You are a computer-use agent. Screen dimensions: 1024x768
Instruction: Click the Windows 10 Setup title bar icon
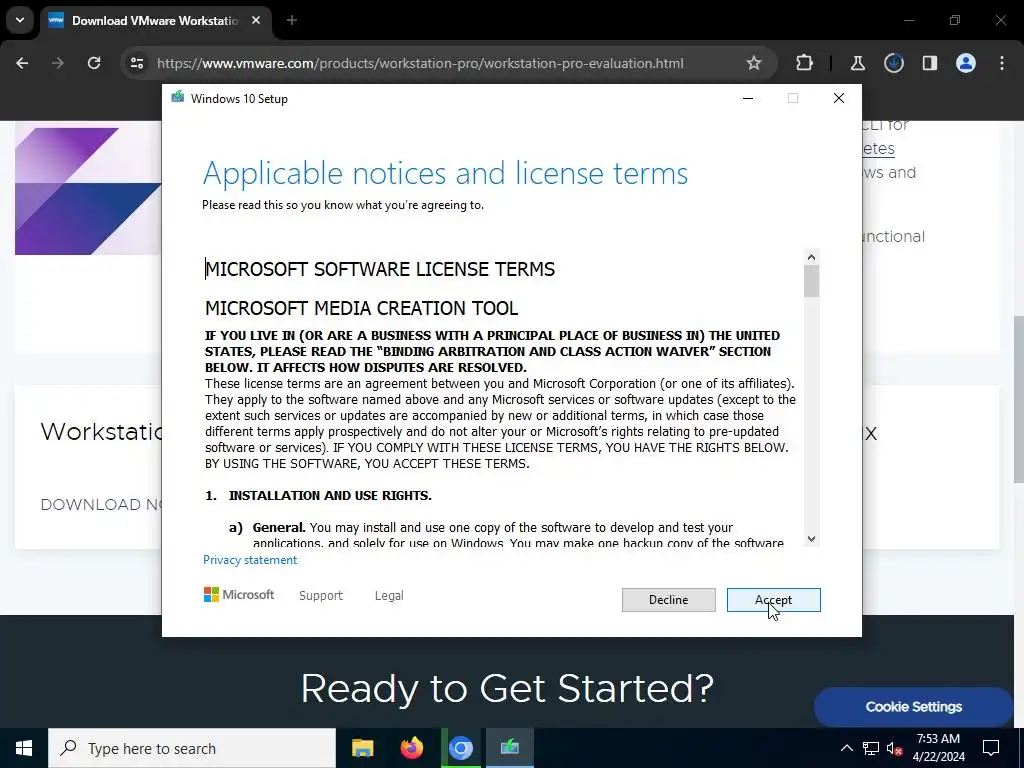(x=177, y=97)
